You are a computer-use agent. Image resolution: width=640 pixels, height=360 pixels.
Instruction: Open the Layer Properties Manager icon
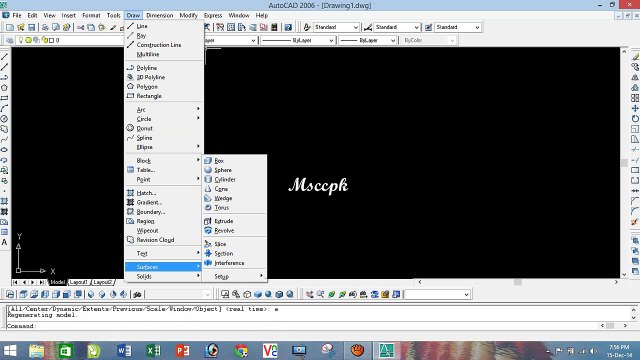pyautogui.click(x=10, y=40)
